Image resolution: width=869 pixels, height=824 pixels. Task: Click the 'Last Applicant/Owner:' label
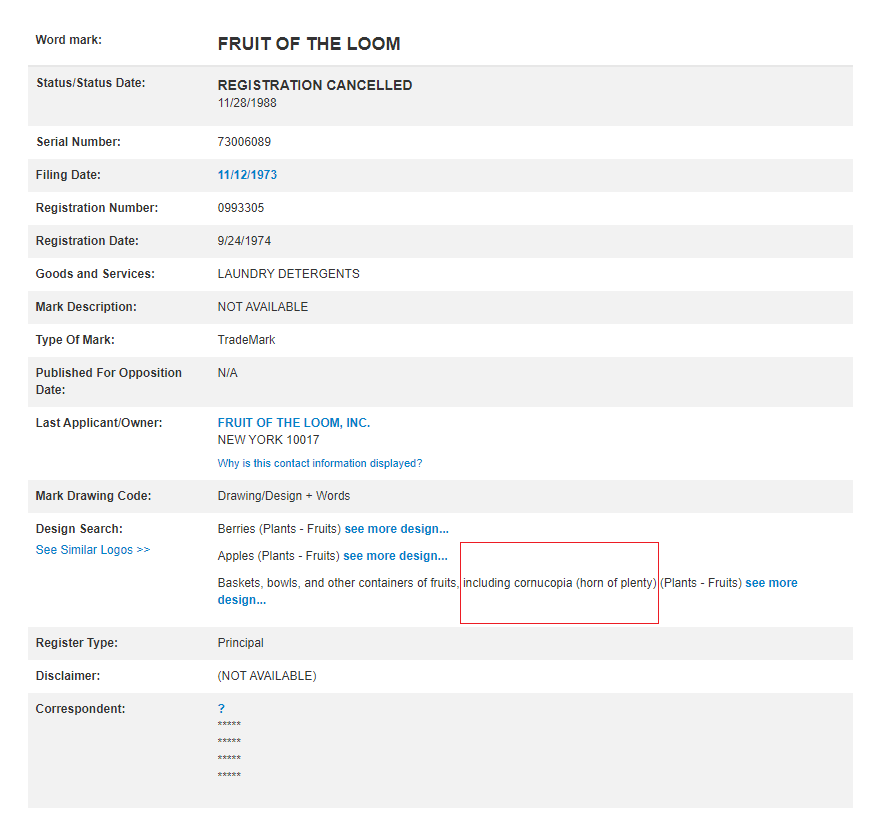click(x=99, y=423)
